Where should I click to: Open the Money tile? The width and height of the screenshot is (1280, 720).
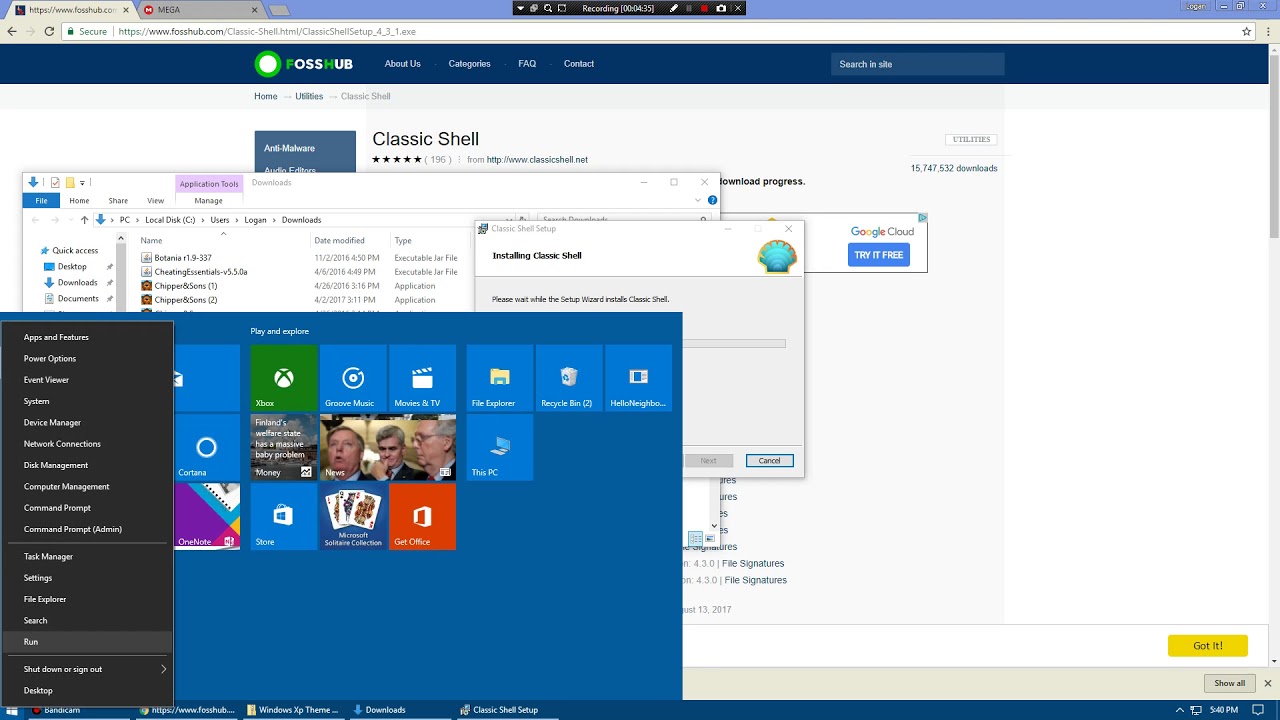284,447
